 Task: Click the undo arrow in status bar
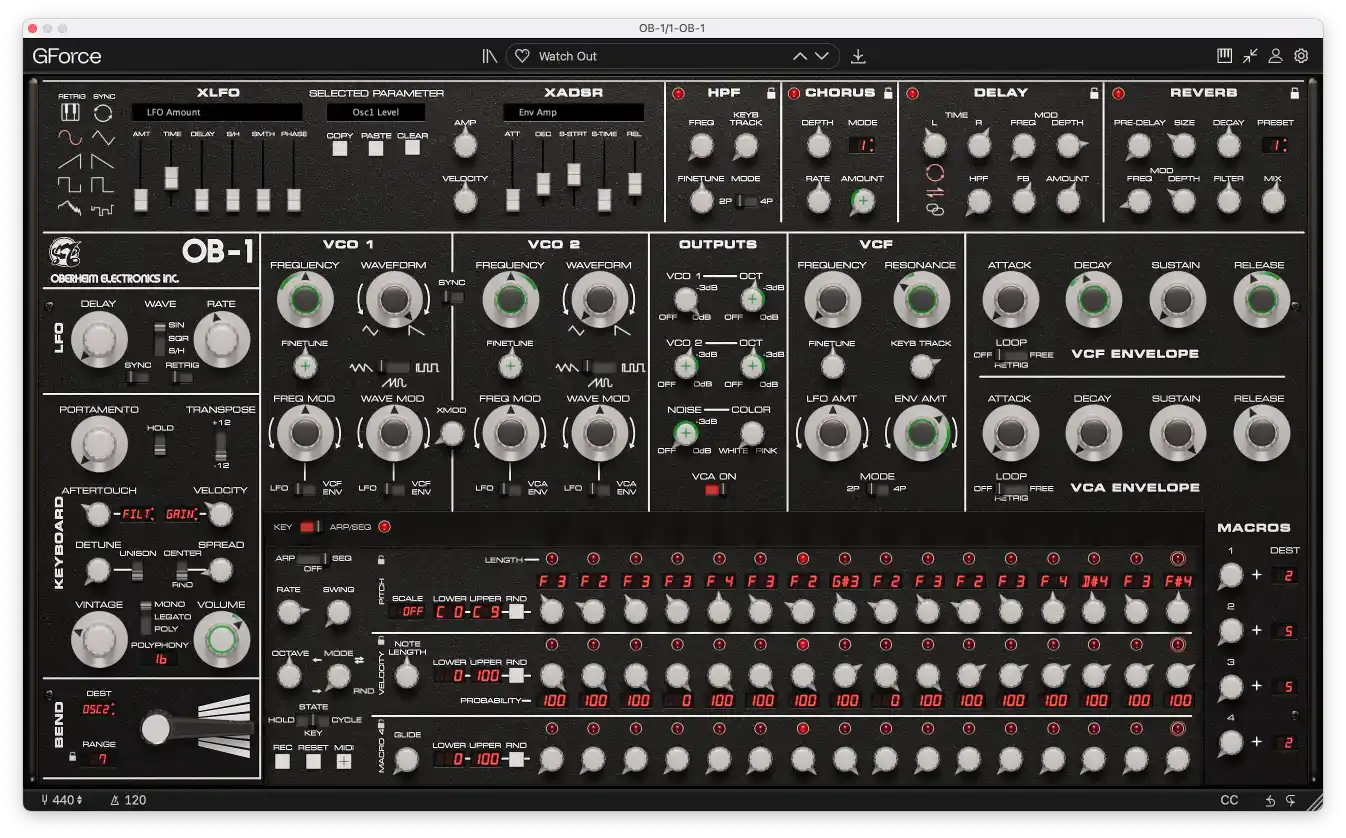tap(1270, 800)
